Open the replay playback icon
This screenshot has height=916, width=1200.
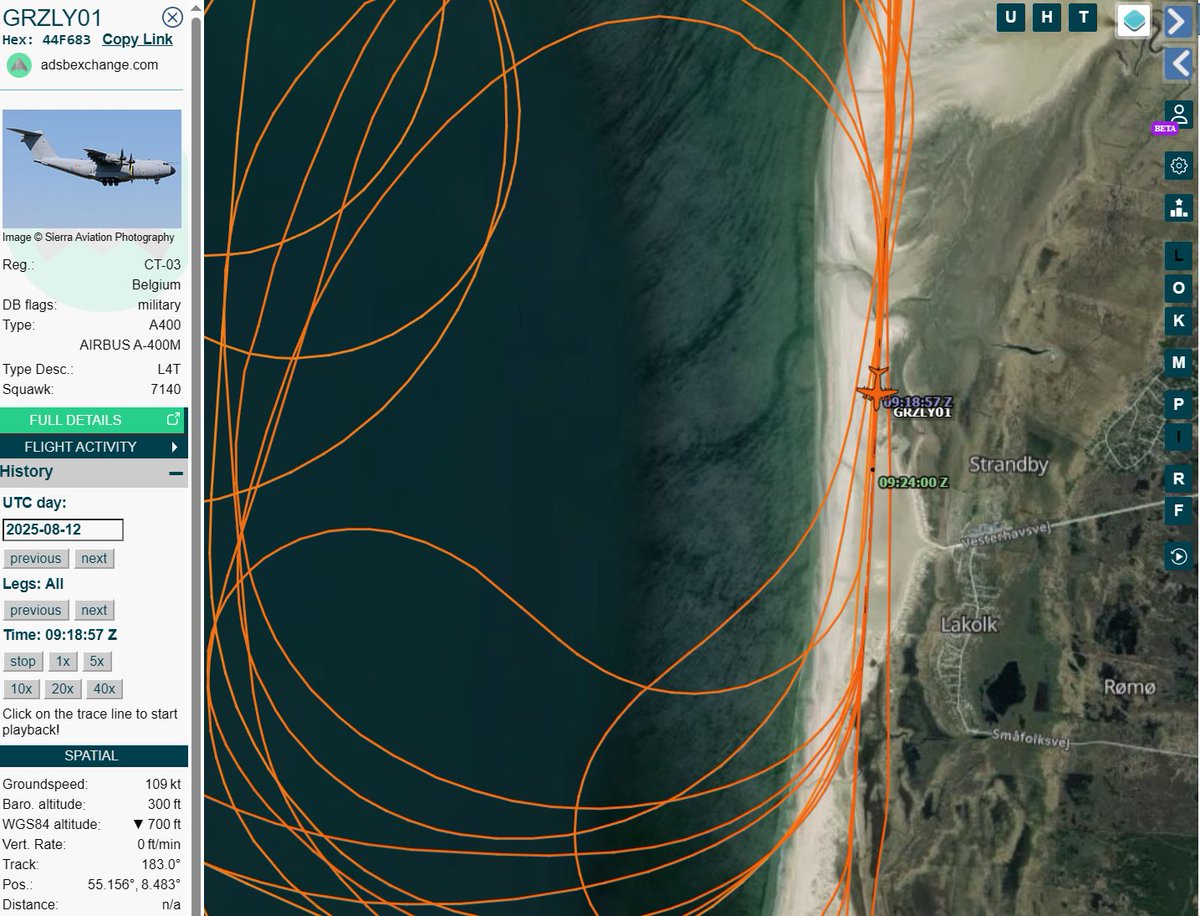pyautogui.click(x=1179, y=557)
